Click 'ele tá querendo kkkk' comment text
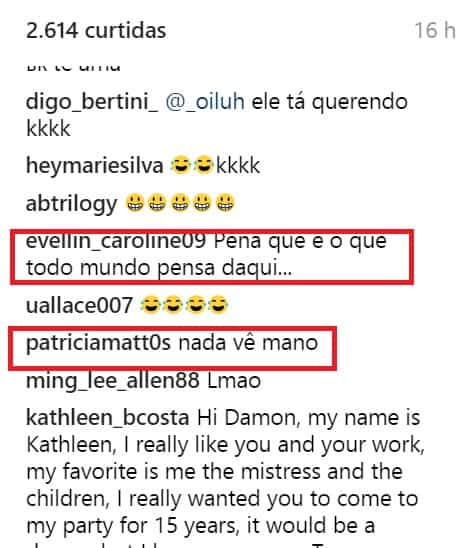The width and height of the screenshot is (466, 548). coord(217,115)
